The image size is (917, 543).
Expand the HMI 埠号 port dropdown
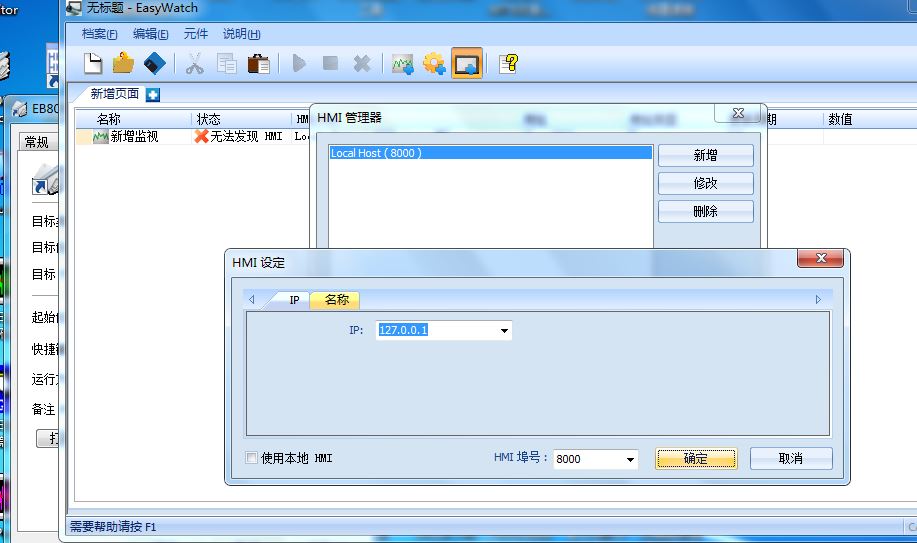(x=630, y=459)
